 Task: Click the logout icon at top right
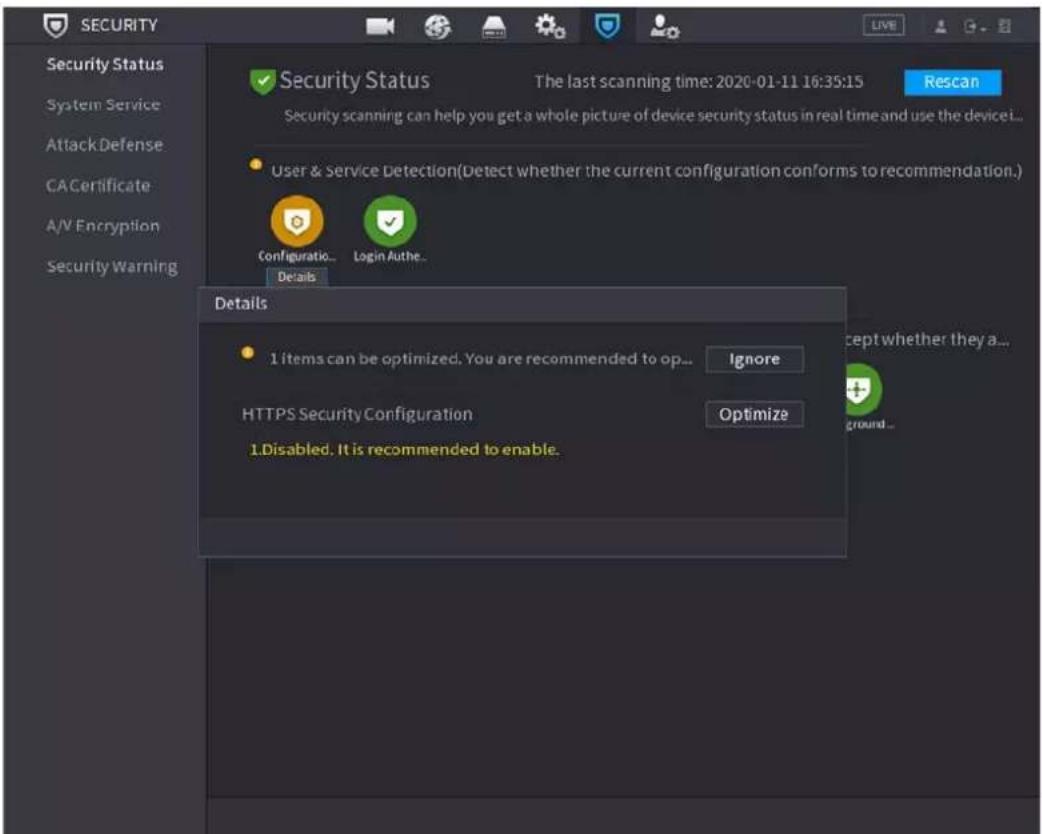pos(973,27)
